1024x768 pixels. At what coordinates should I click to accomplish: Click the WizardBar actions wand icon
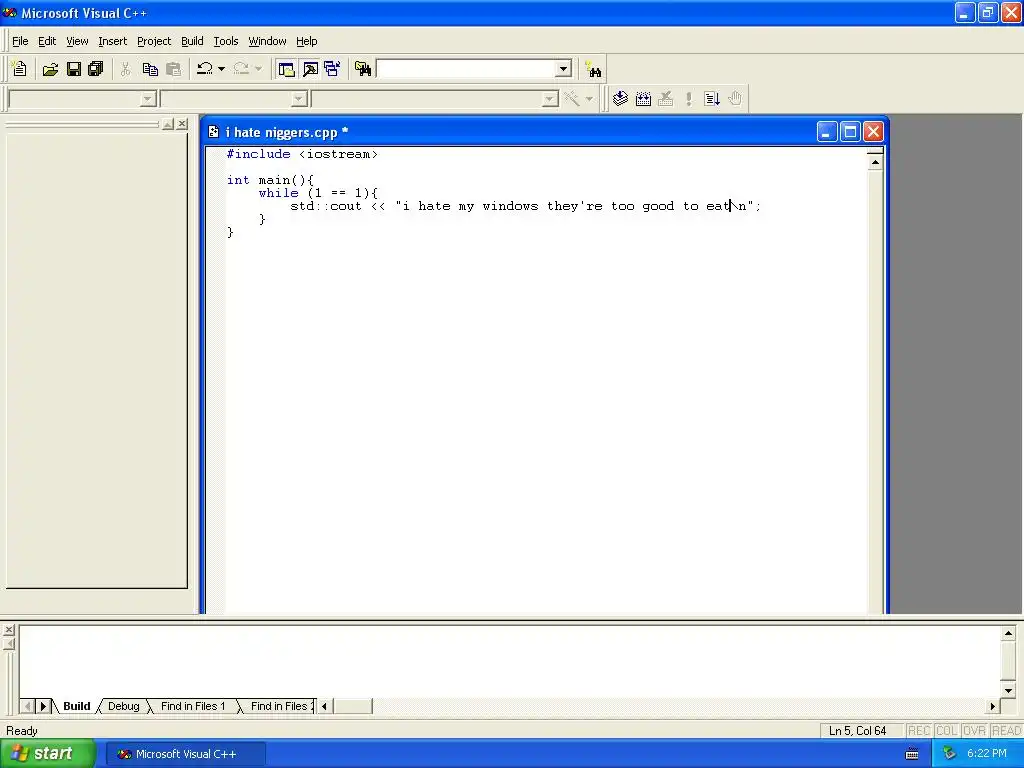tap(572, 99)
